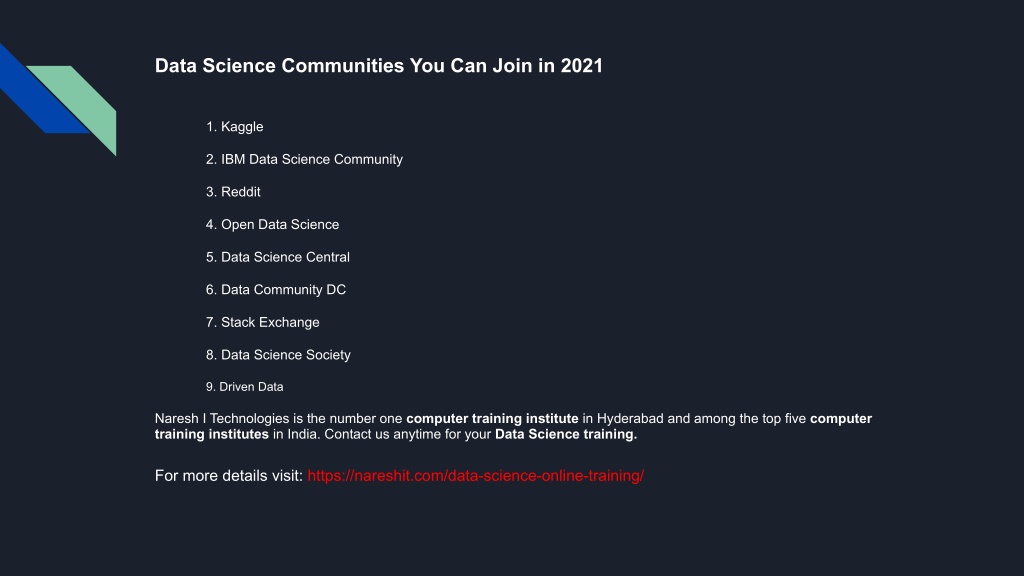Screen dimensions: 1024x576
Task: Select the Data Science Society entry
Action: [286, 355]
